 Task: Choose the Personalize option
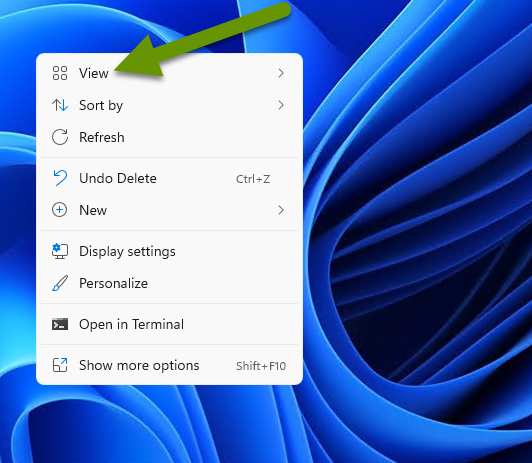point(169,283)
